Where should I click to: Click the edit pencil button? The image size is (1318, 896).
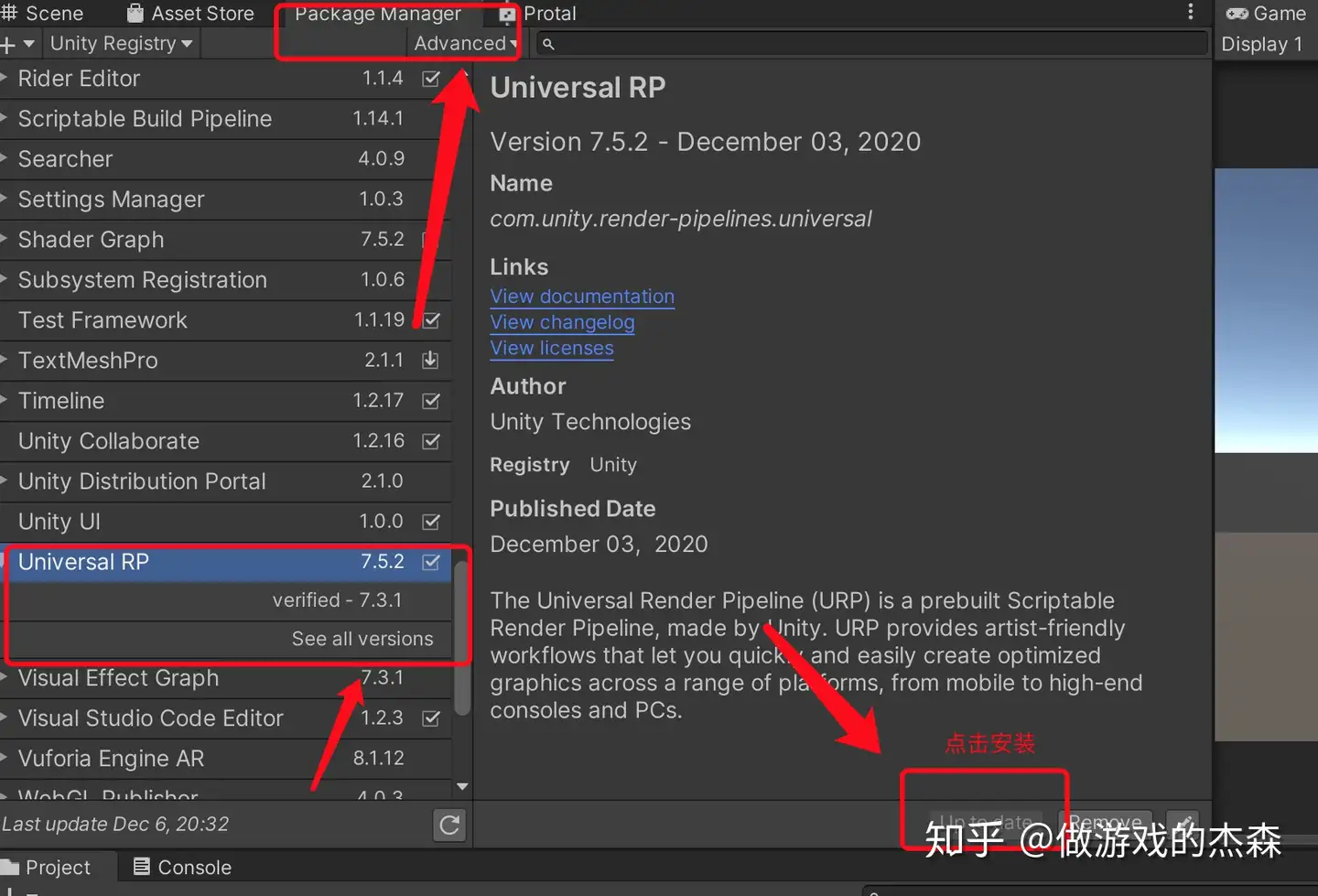pos(1183,824)
